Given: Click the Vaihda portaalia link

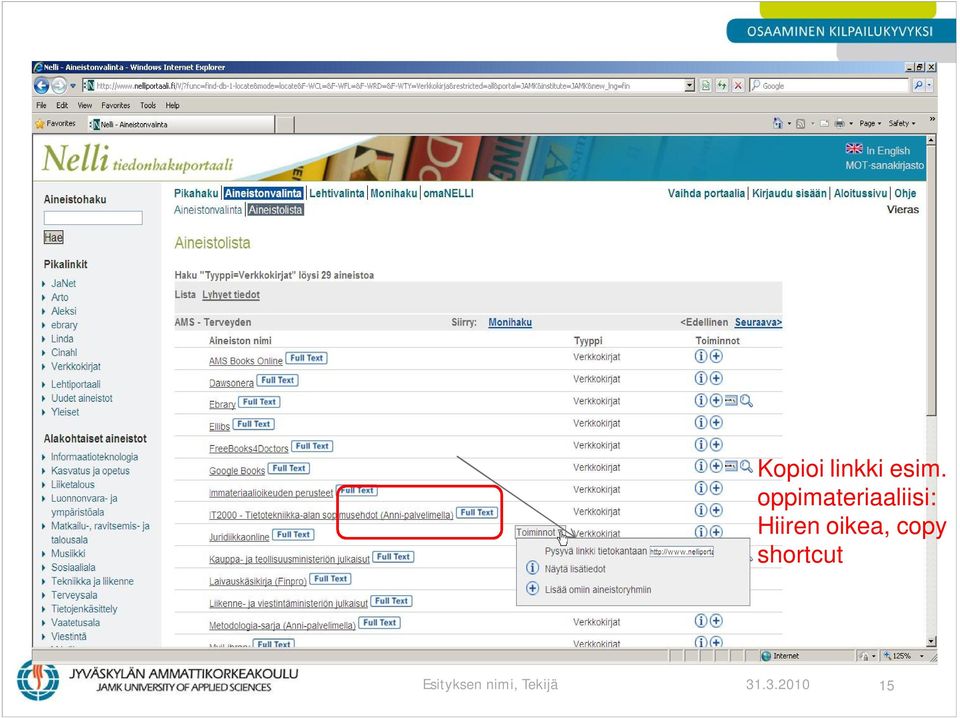Looking at the screenshot, I should point(706,193).
